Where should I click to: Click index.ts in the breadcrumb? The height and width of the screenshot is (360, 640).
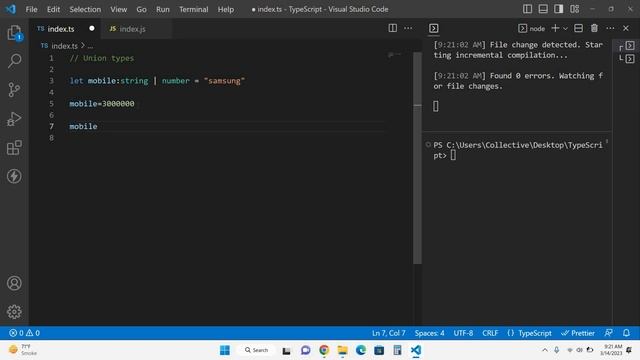[64, 46]
